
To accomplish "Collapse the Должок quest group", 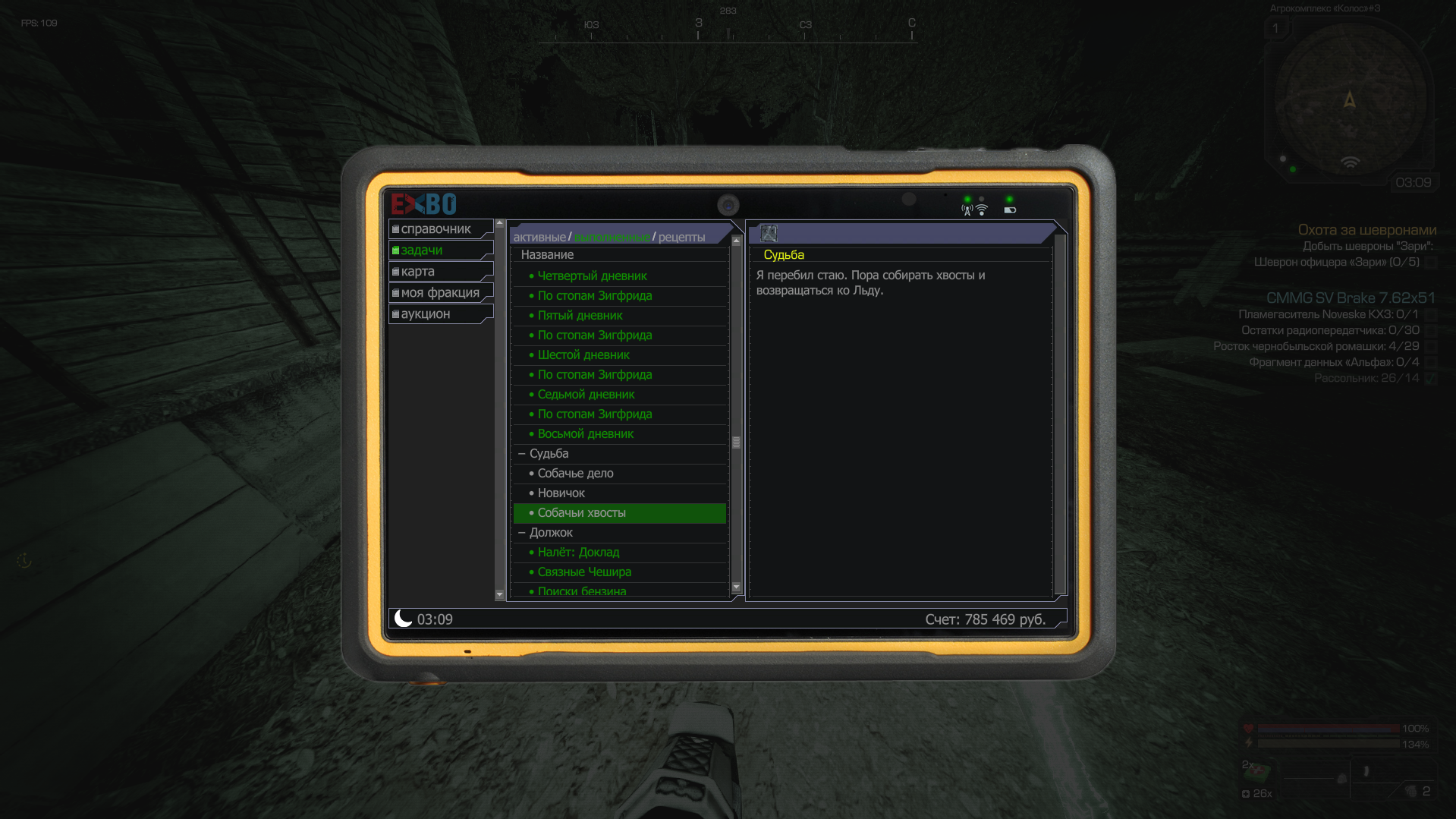I will pyautogui.click(x=522, y=533).
